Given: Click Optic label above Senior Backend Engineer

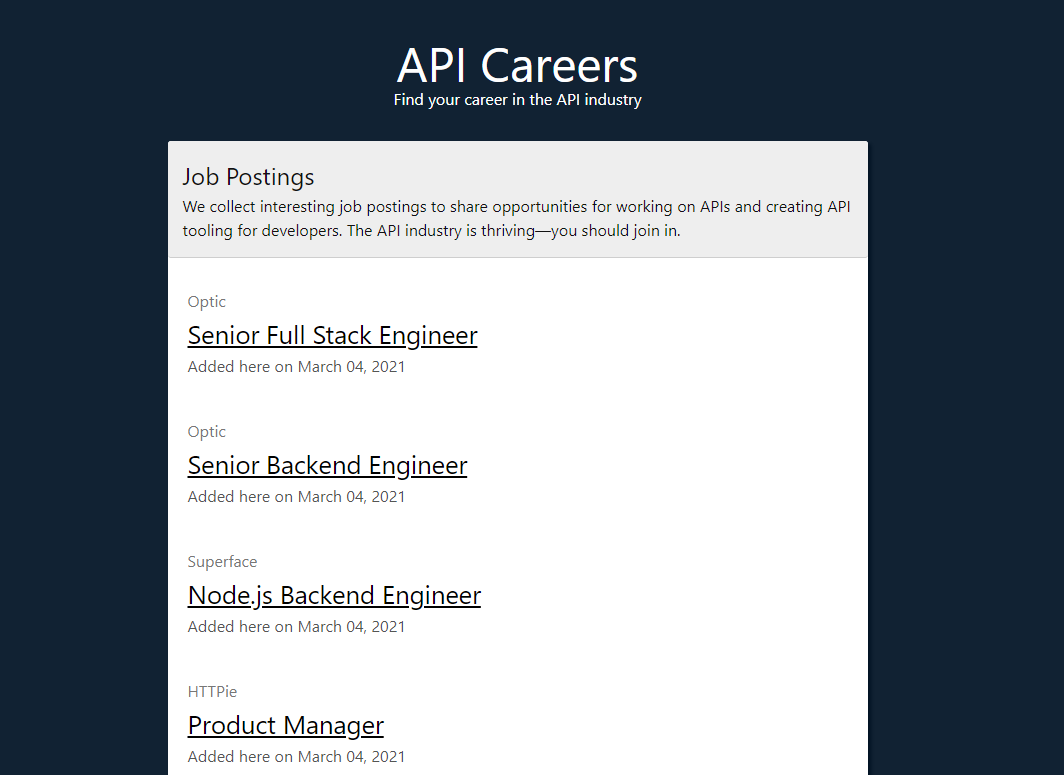Looking at the screenshot, I should click(x=207, y=432).
